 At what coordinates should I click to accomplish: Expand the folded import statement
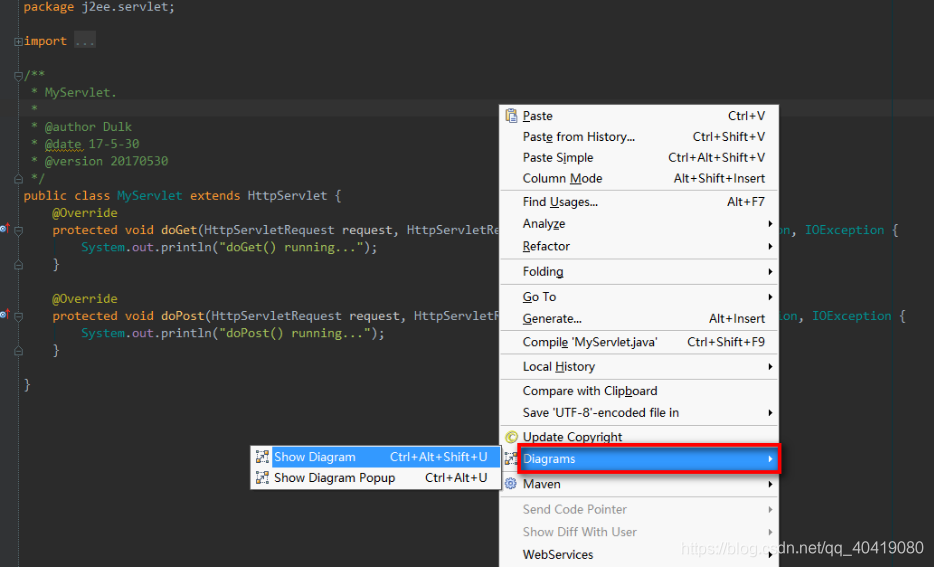coord(18,42)
